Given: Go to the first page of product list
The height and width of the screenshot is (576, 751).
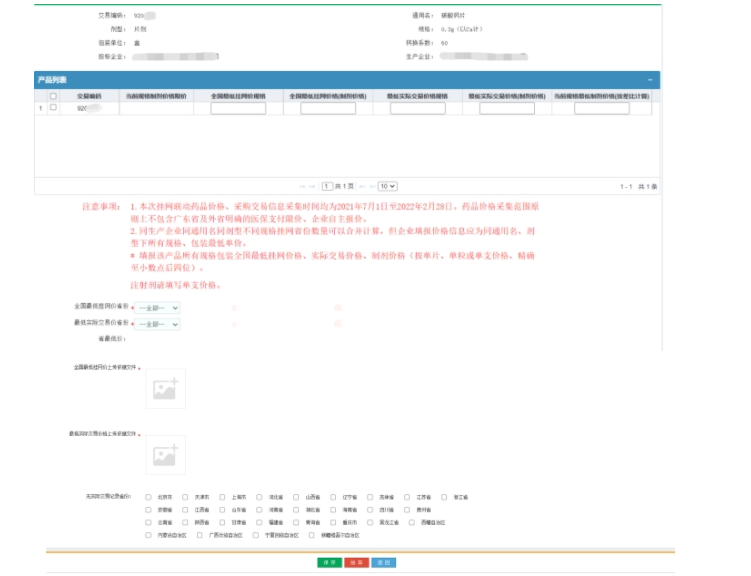Looking at the screenshot, I should click(301, 186).
